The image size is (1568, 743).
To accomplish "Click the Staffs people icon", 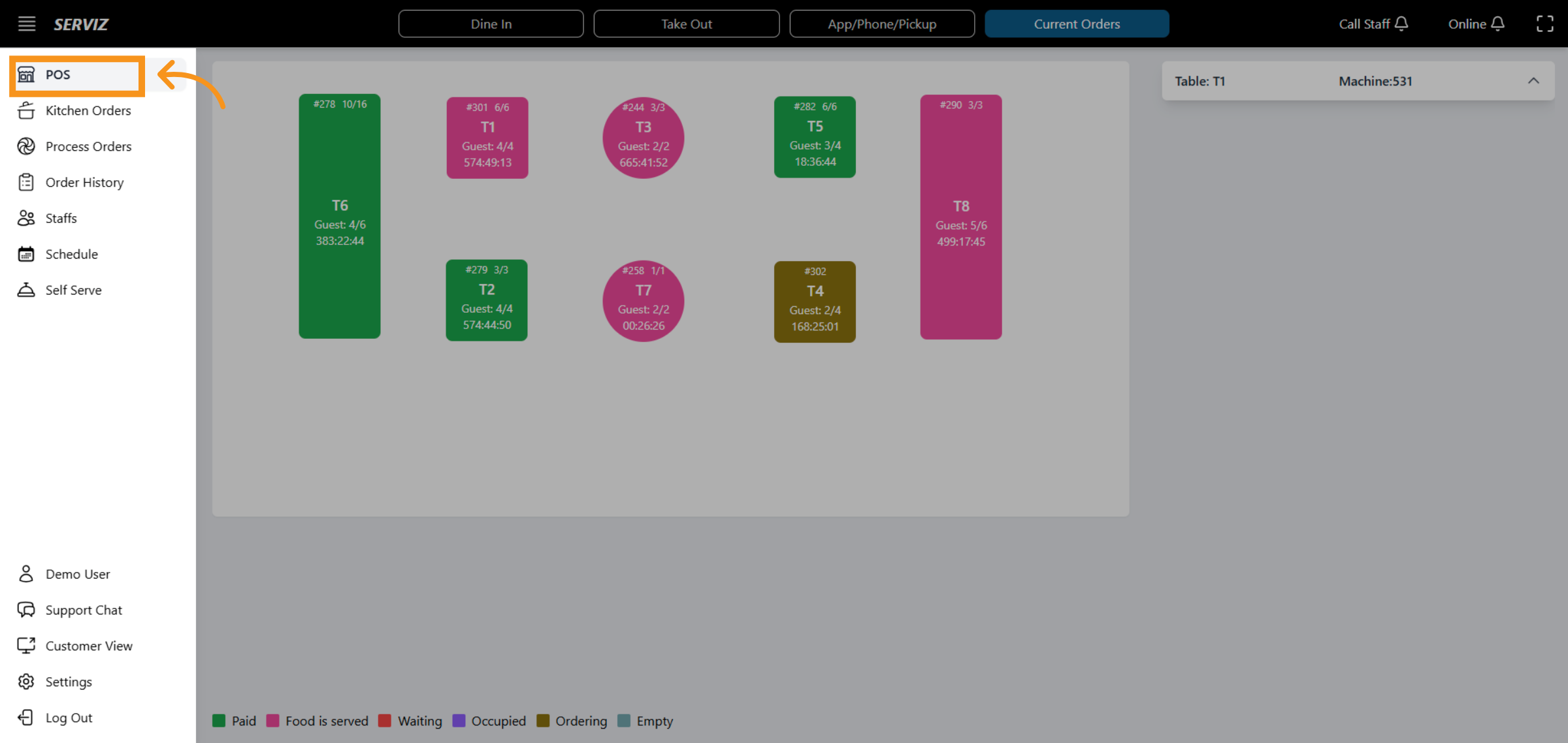I will pos(26,218).
